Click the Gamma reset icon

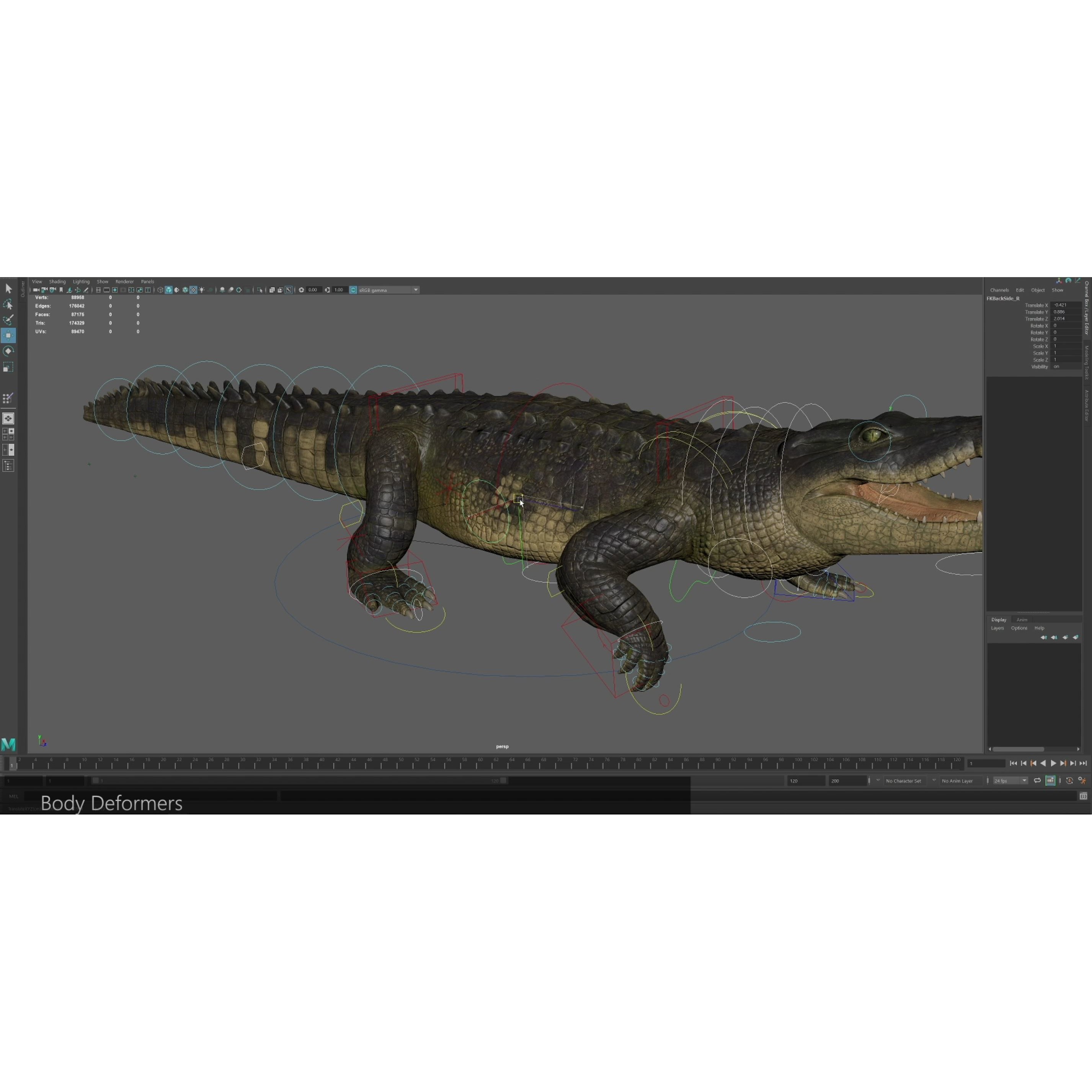[328, 290]
